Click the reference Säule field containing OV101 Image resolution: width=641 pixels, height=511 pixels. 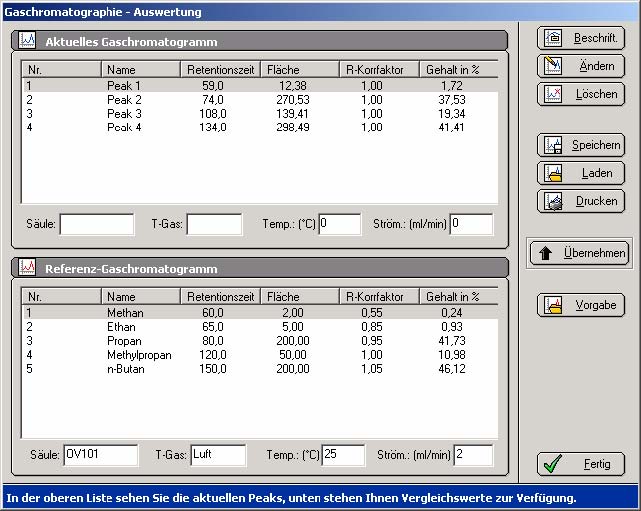100,455
